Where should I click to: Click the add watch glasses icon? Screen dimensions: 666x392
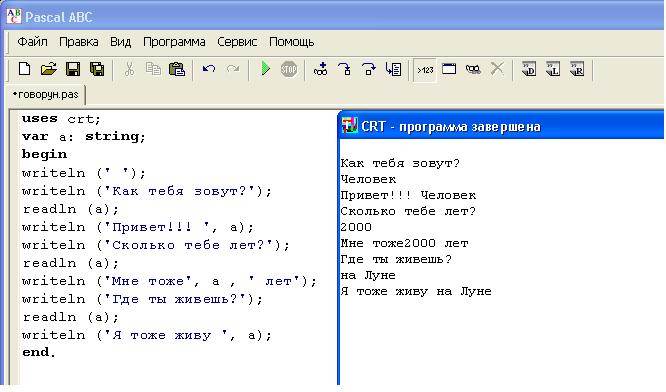[320, 69]
